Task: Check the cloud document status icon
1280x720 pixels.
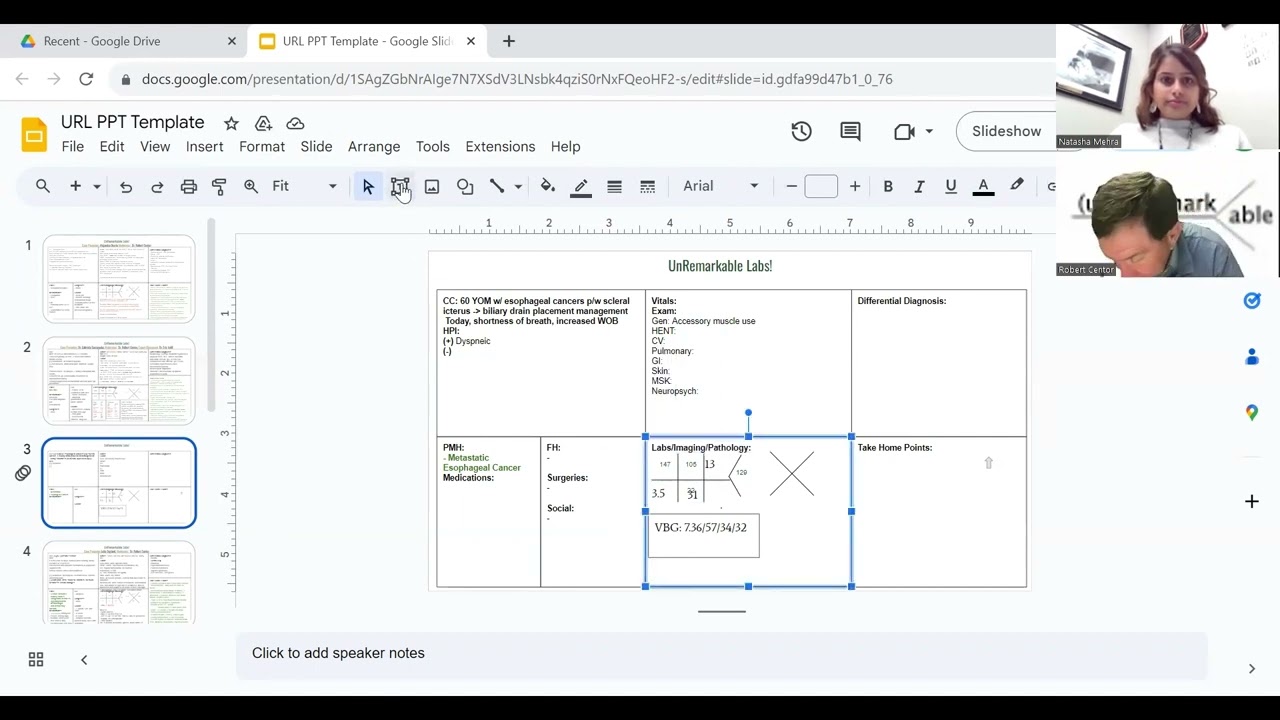Action: (x=295, y=123)
